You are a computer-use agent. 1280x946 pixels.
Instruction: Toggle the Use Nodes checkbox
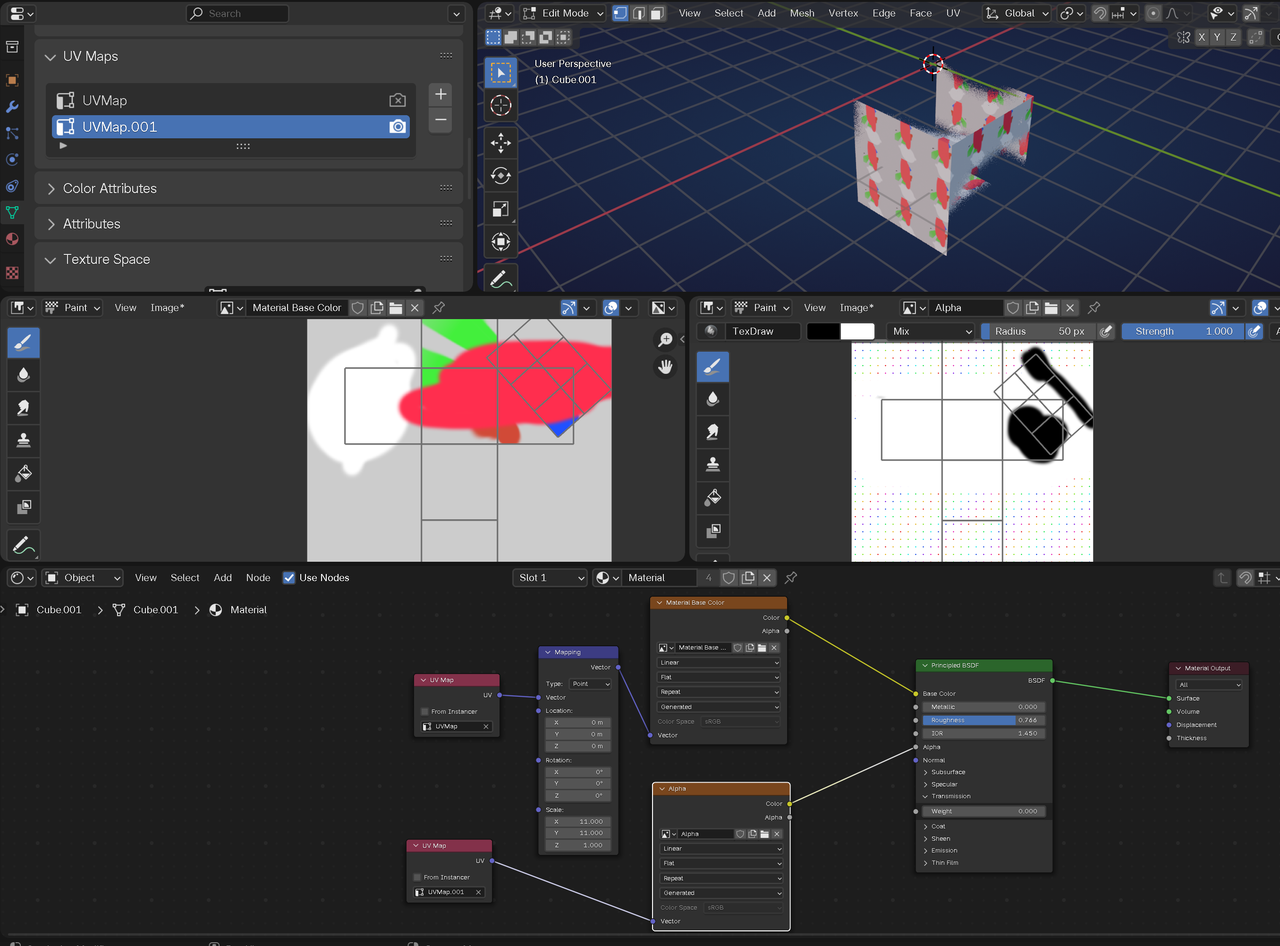pyautogui.click(x=289, y=577)
